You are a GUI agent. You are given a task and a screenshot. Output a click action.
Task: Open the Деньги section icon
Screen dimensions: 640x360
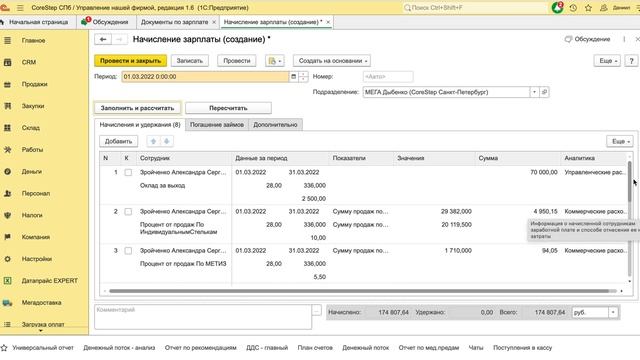[x=7, y=171]
